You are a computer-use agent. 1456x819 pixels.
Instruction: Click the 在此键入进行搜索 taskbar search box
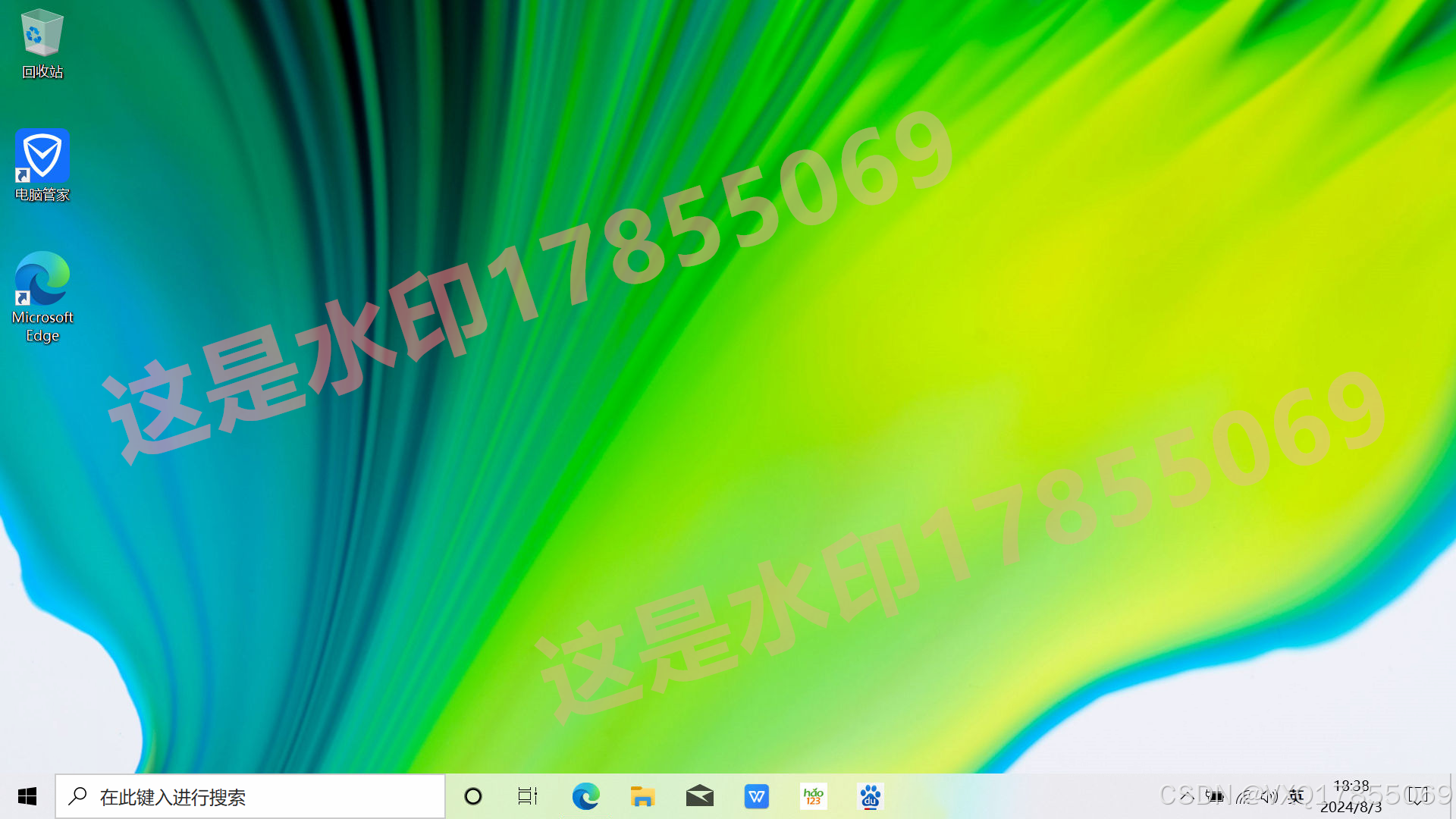[x=250, y=796]
